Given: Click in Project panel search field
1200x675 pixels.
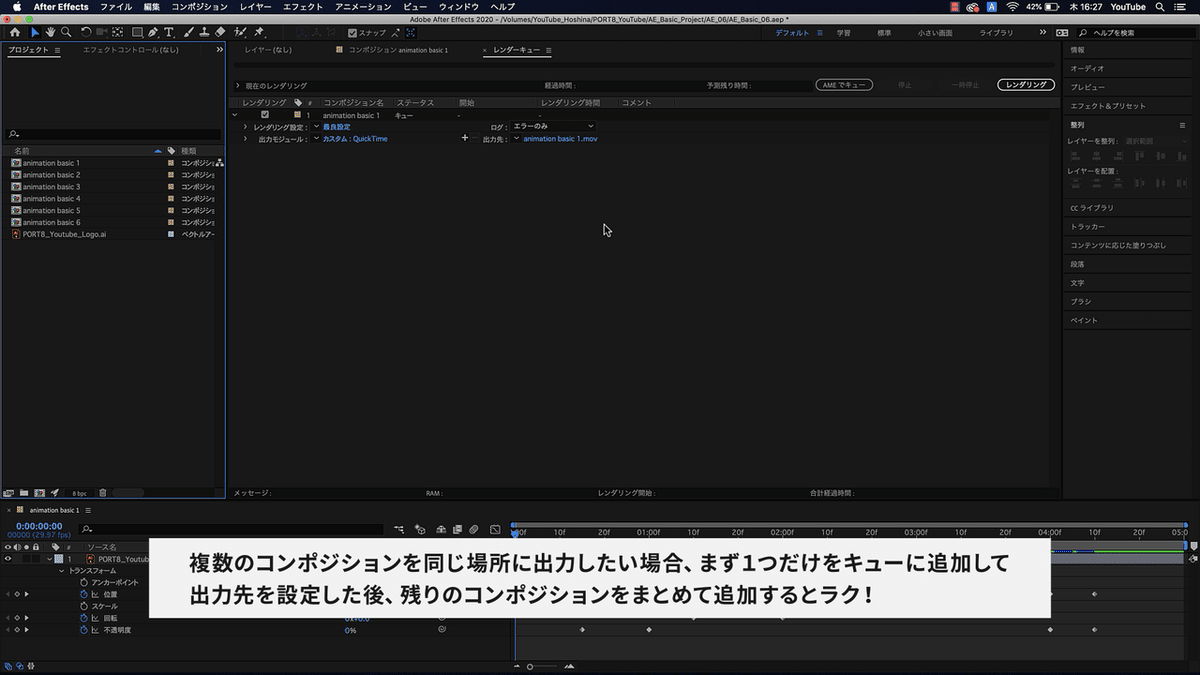Looking at the screenshot, I should (x=112, y=134).
